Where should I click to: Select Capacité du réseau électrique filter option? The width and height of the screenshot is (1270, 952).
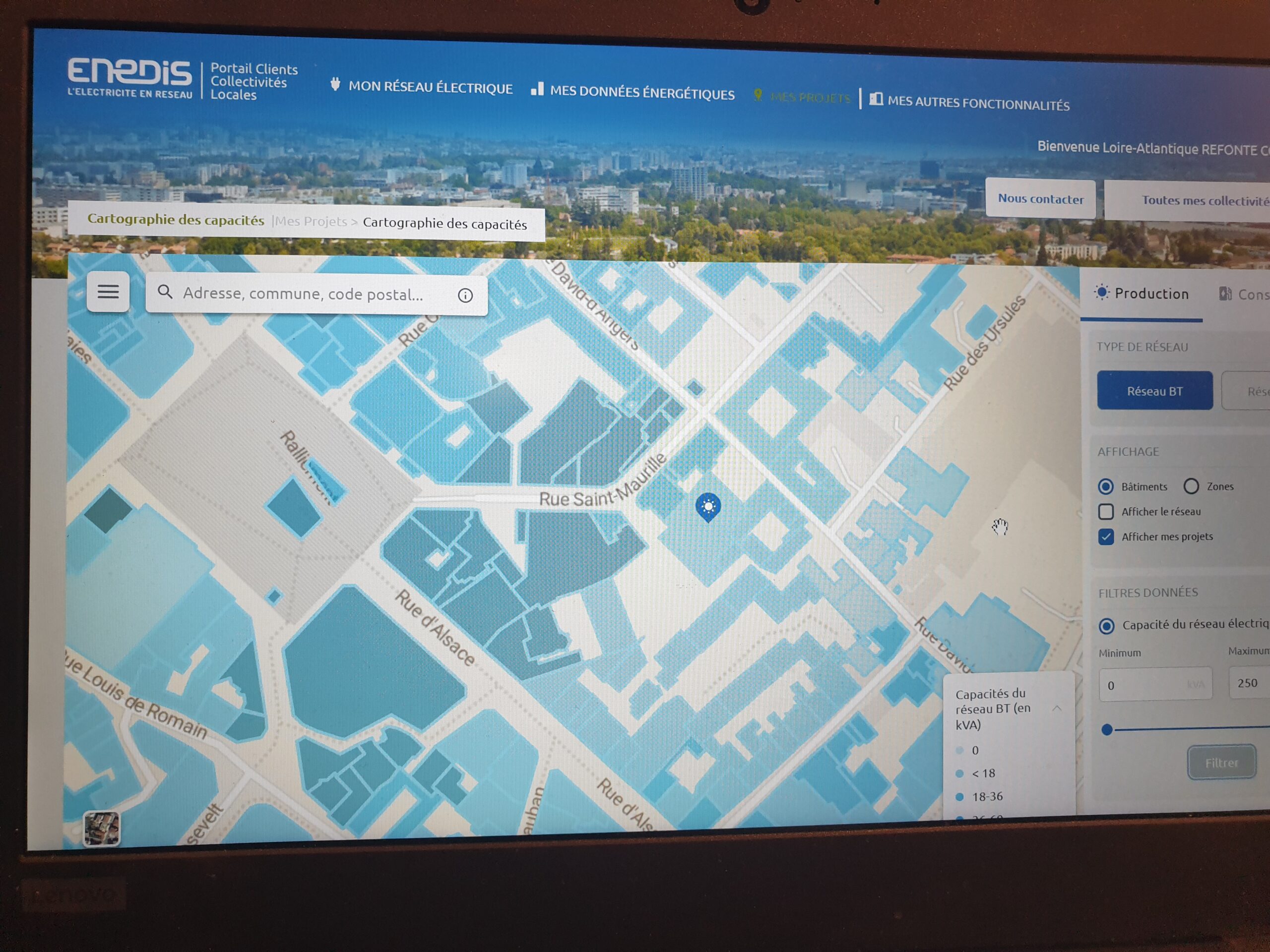[1107, 628]
